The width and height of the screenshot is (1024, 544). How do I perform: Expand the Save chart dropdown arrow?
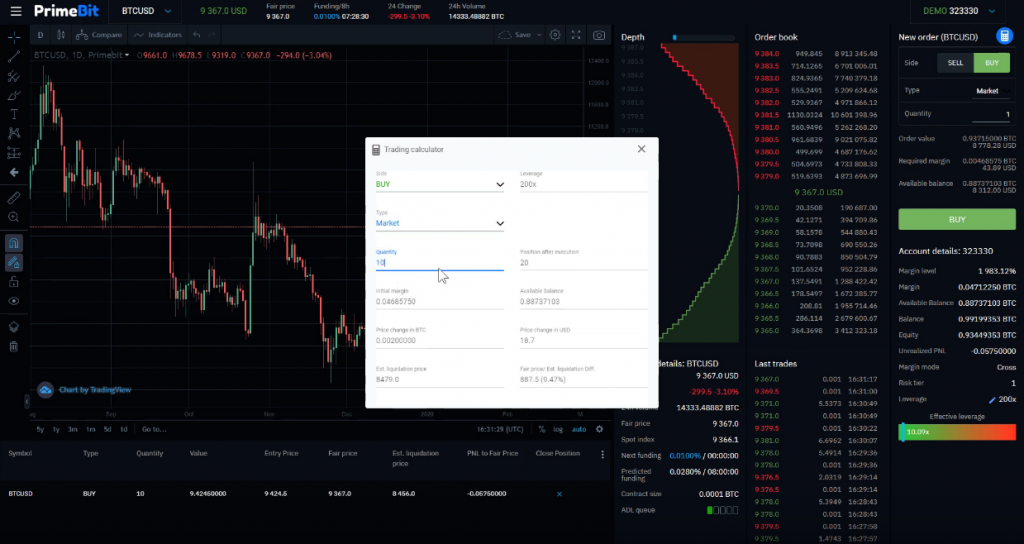539,35
